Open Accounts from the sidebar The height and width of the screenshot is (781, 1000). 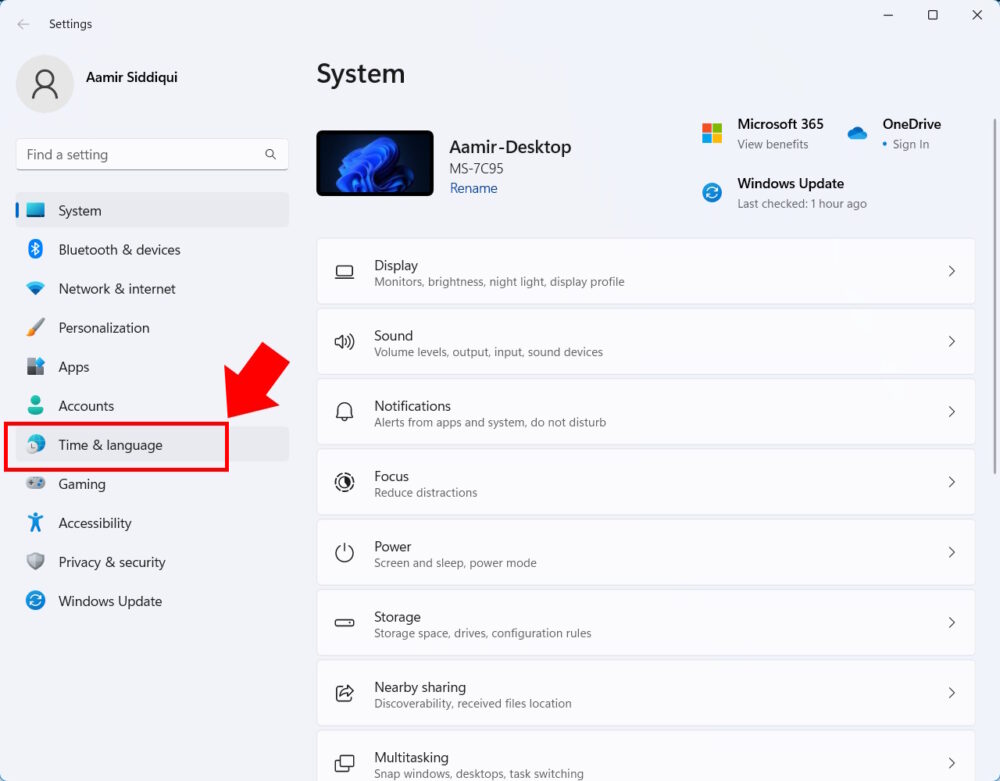[152, 405]
